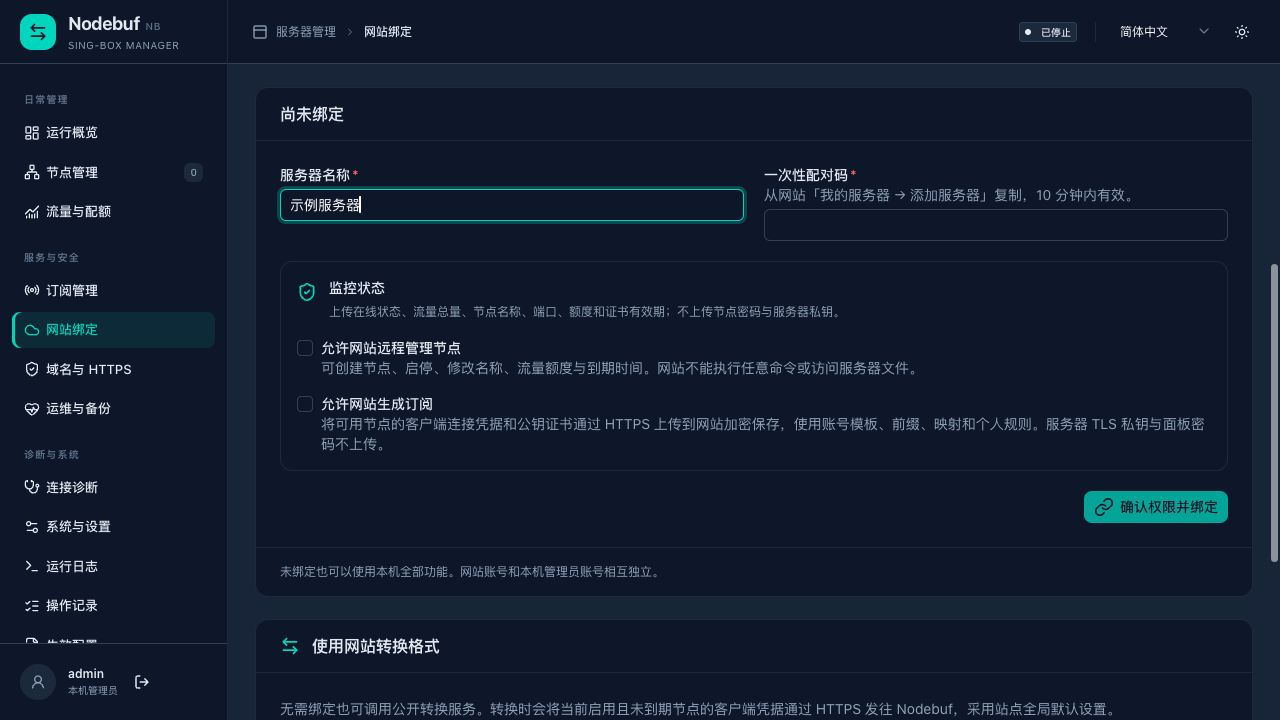Click the 订阅管理 broadcast icon

32,291
